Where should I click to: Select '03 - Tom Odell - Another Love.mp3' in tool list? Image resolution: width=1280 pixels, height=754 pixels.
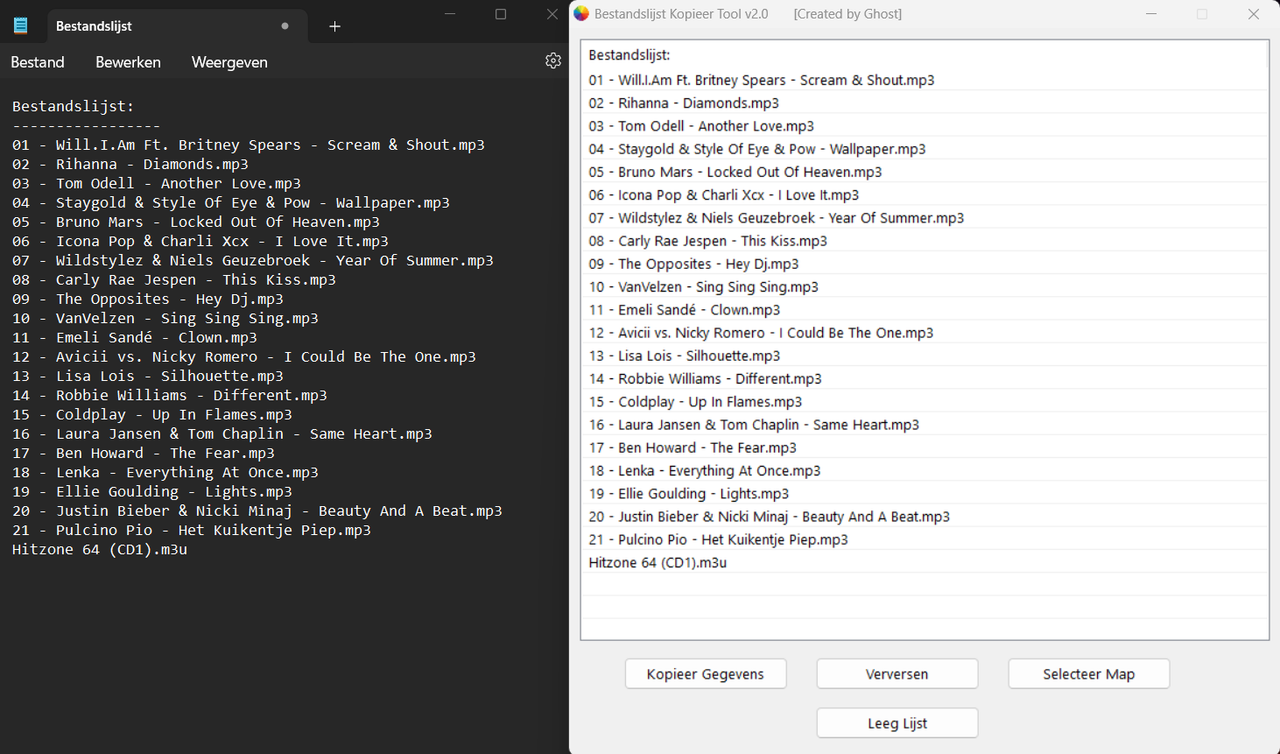tap(925, 126)
